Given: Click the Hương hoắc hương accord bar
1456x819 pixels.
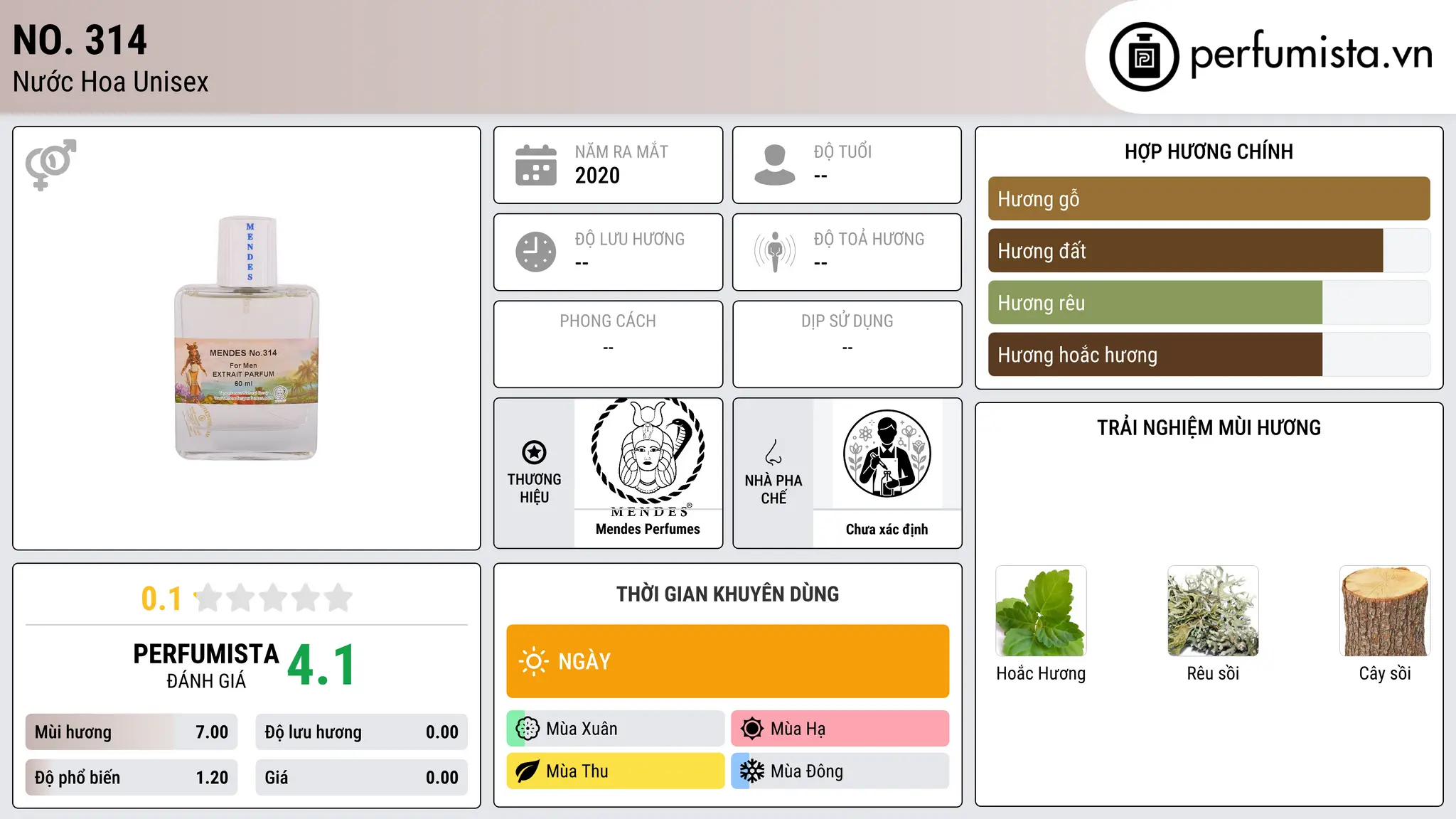Looking at the screenshot, I should [1209, 354].
